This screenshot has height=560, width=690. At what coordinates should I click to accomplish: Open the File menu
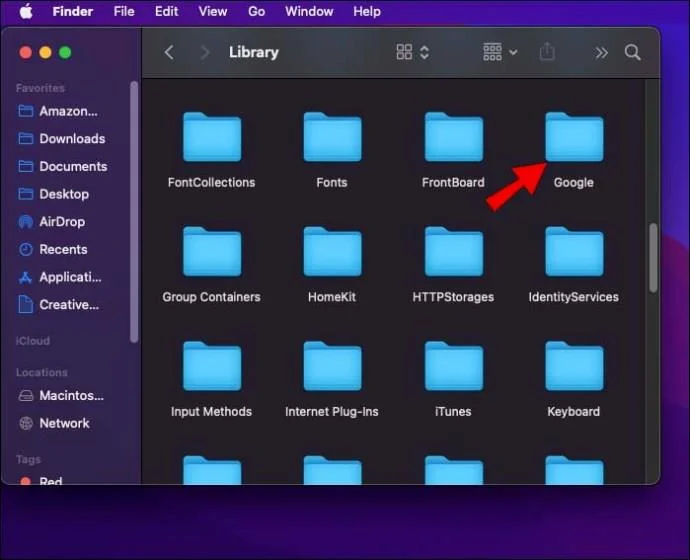point(124,11)
